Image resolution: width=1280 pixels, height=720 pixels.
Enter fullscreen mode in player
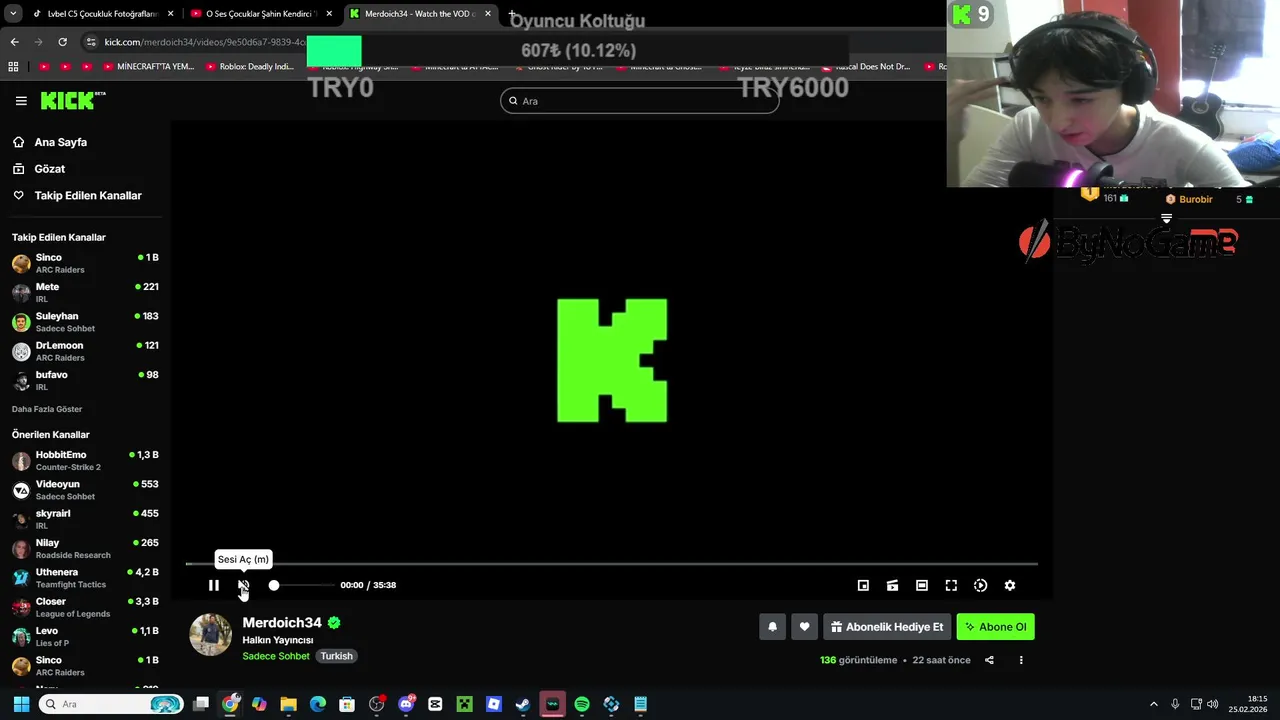point(951,585)
